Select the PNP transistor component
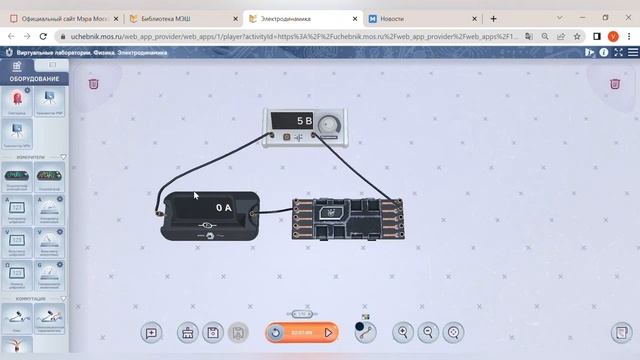 click(x=49, y=101)
